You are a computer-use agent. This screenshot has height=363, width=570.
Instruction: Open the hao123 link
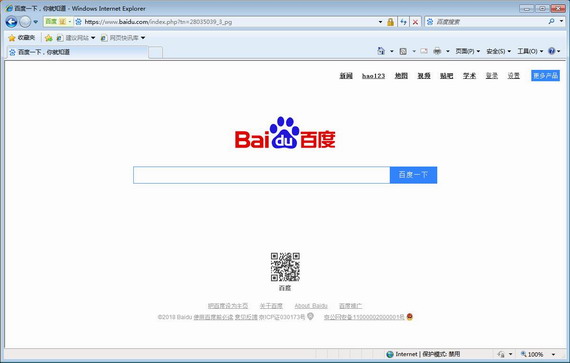(x=373, y=76)
